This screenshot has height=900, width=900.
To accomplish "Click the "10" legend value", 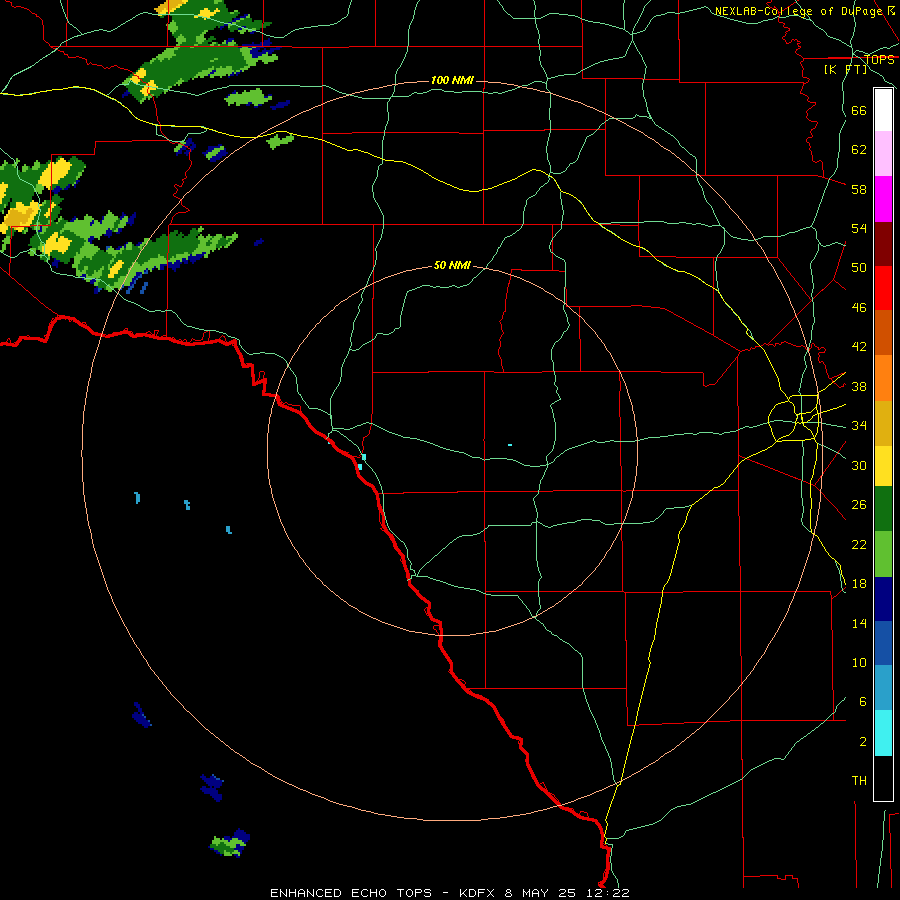I will pos(859,663).
